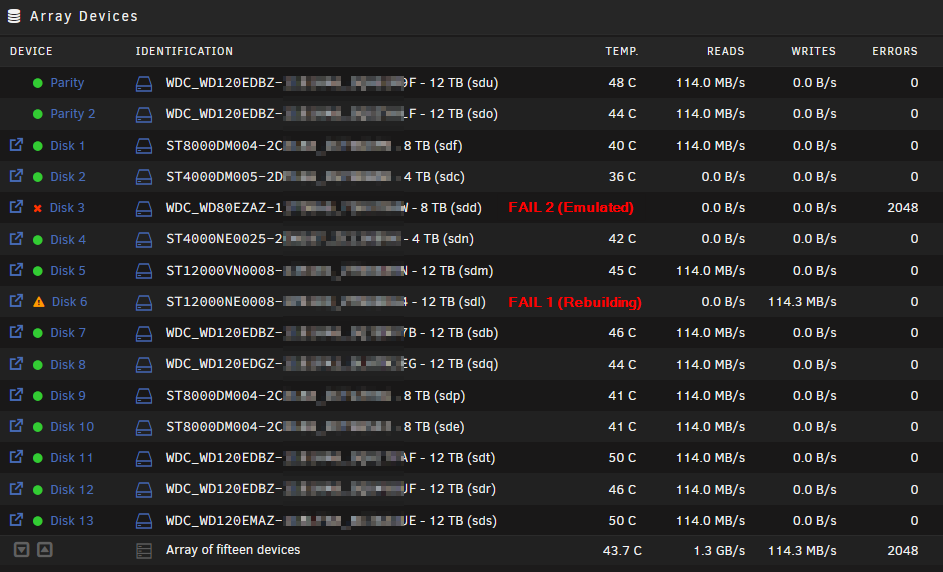The width and height of the screenshot is (943, 572).
Task: Open the Disk 4 settings link
Action: (x=68, y=239)
